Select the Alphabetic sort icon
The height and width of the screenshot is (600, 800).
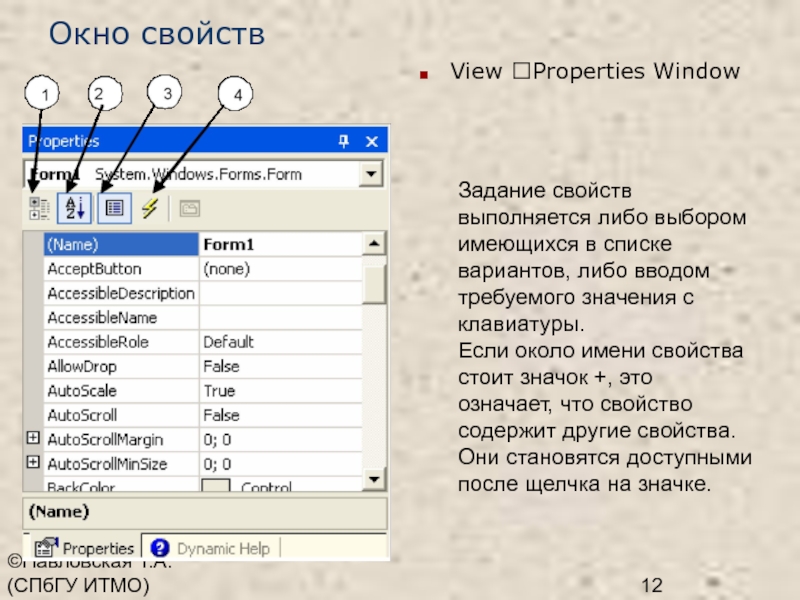click(75, 208)
